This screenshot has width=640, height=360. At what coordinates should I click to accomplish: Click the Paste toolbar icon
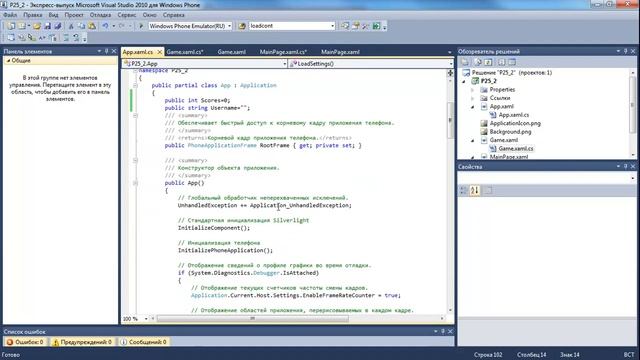pos(92,26)
